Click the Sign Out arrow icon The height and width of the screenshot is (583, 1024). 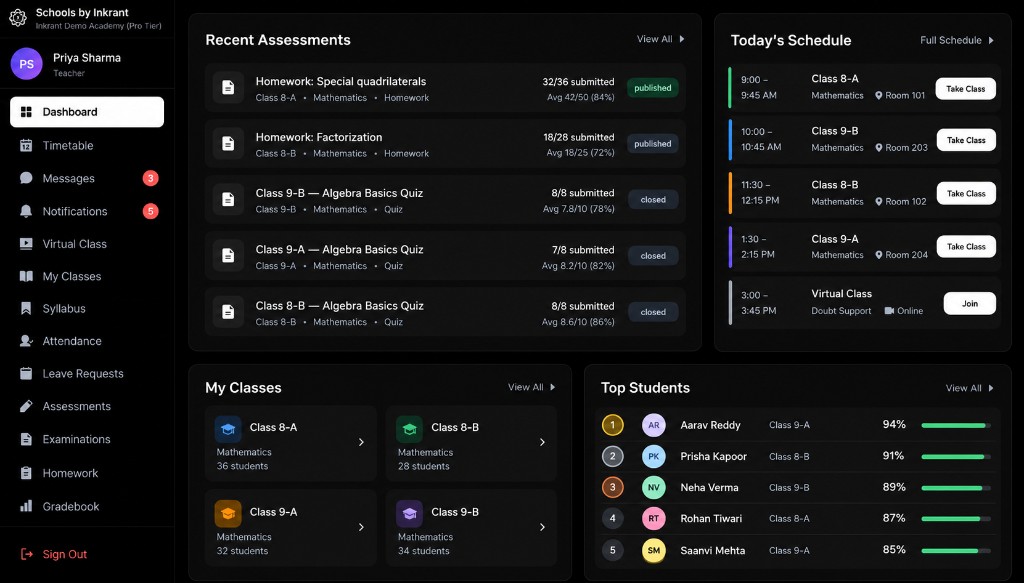point(27,554)
